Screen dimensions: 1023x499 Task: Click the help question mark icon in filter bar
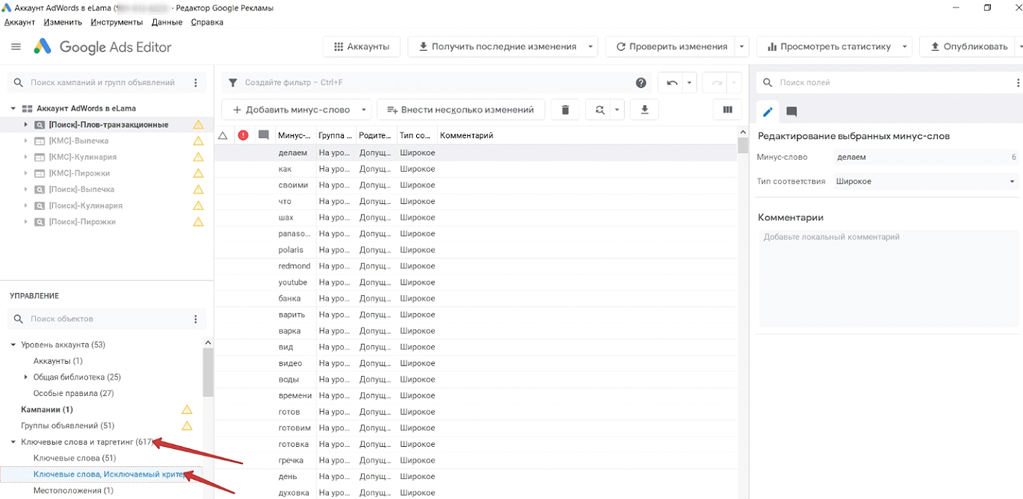pos(641,83)
